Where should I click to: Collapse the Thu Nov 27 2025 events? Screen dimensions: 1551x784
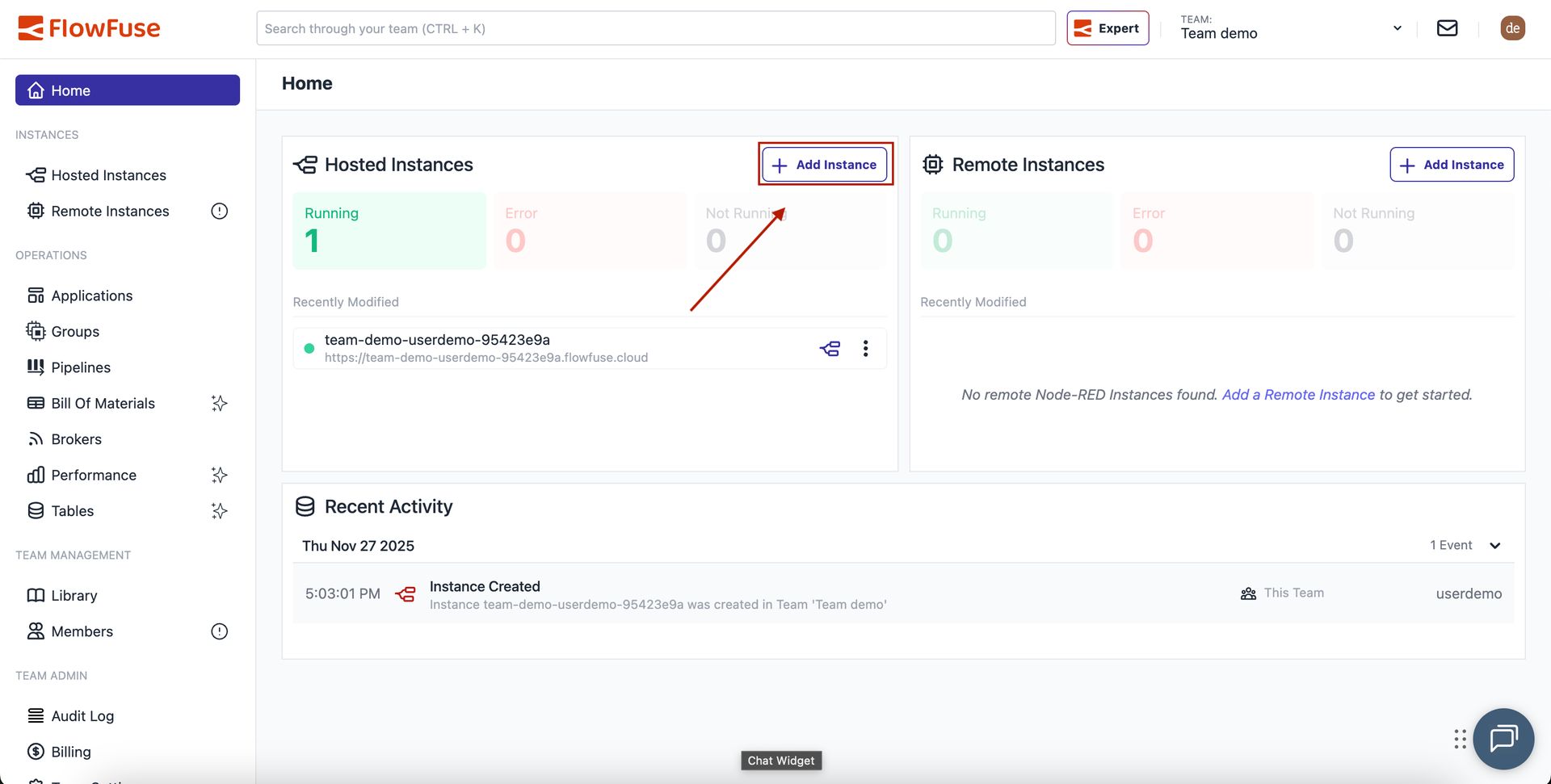pyautogui.click(x=1494, y=545)
